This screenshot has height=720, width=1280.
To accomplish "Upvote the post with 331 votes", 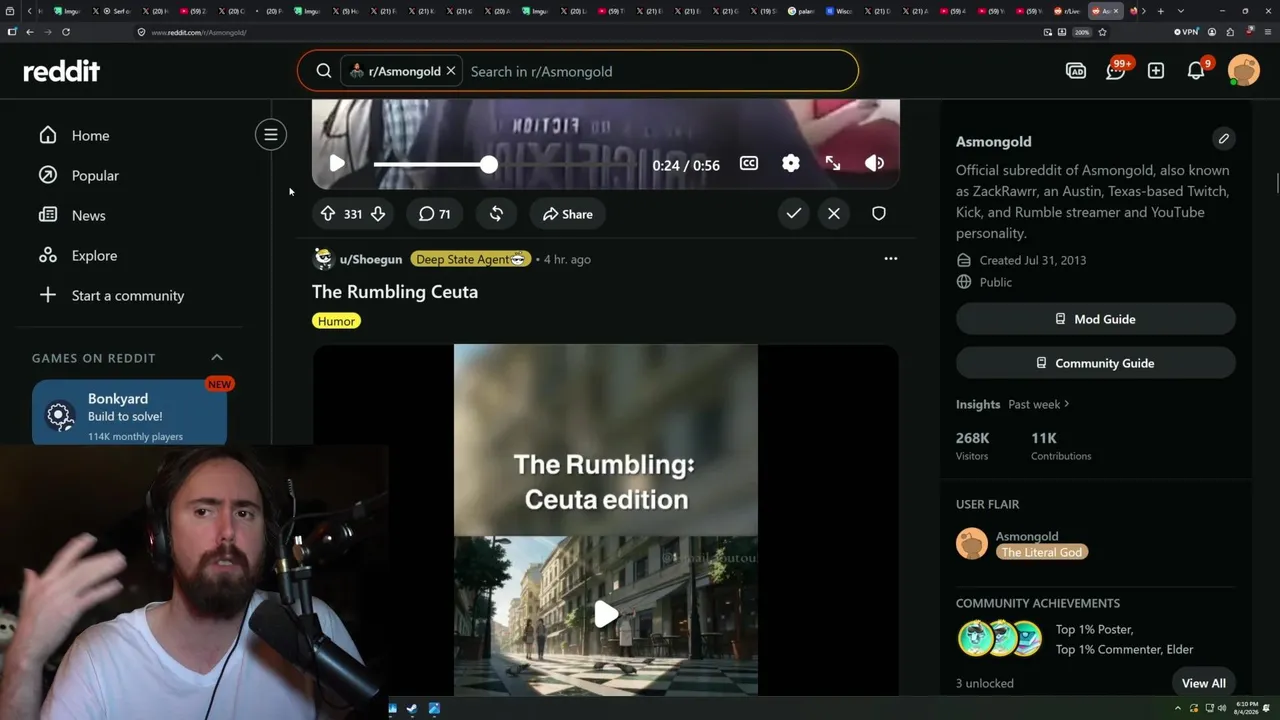I will point(328,213).
